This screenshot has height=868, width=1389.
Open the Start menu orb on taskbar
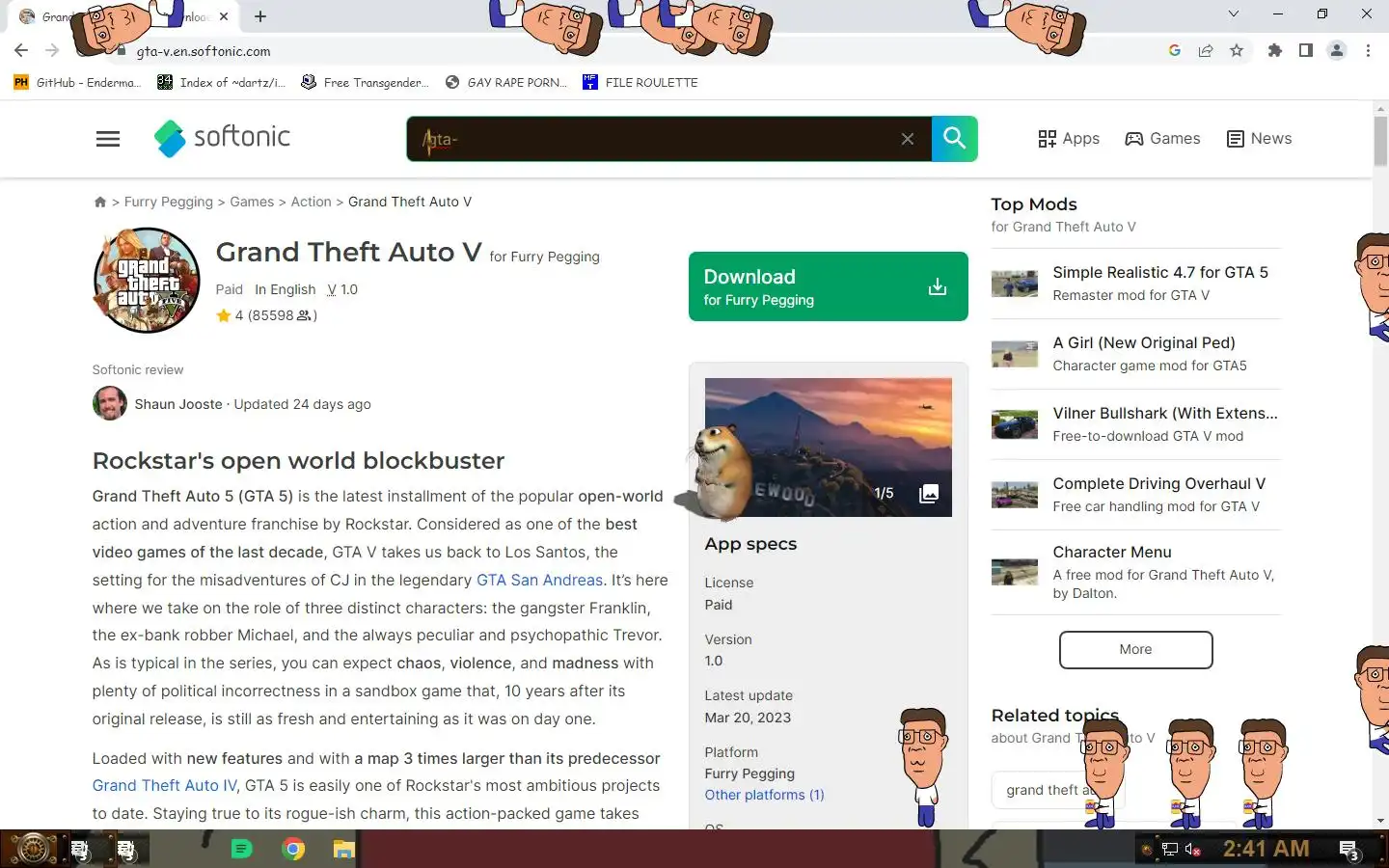(x=32, y=850)
